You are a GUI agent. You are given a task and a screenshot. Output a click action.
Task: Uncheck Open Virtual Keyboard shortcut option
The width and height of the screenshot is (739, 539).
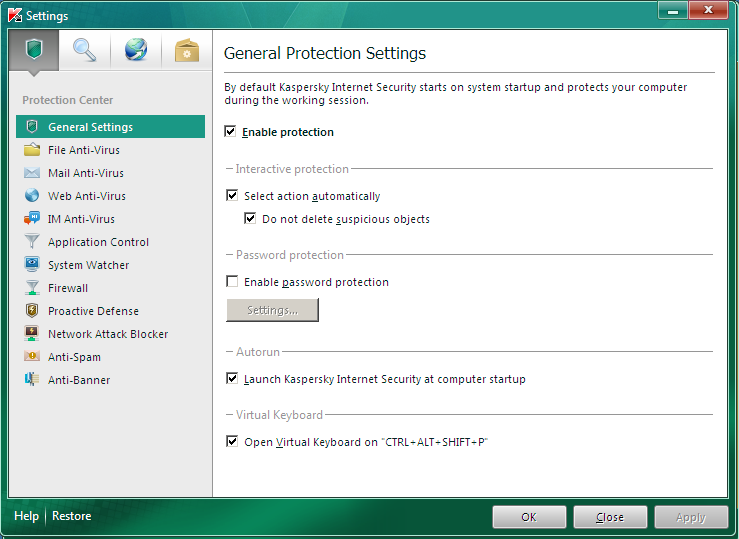pyautogui.click(x=233, y=441)
